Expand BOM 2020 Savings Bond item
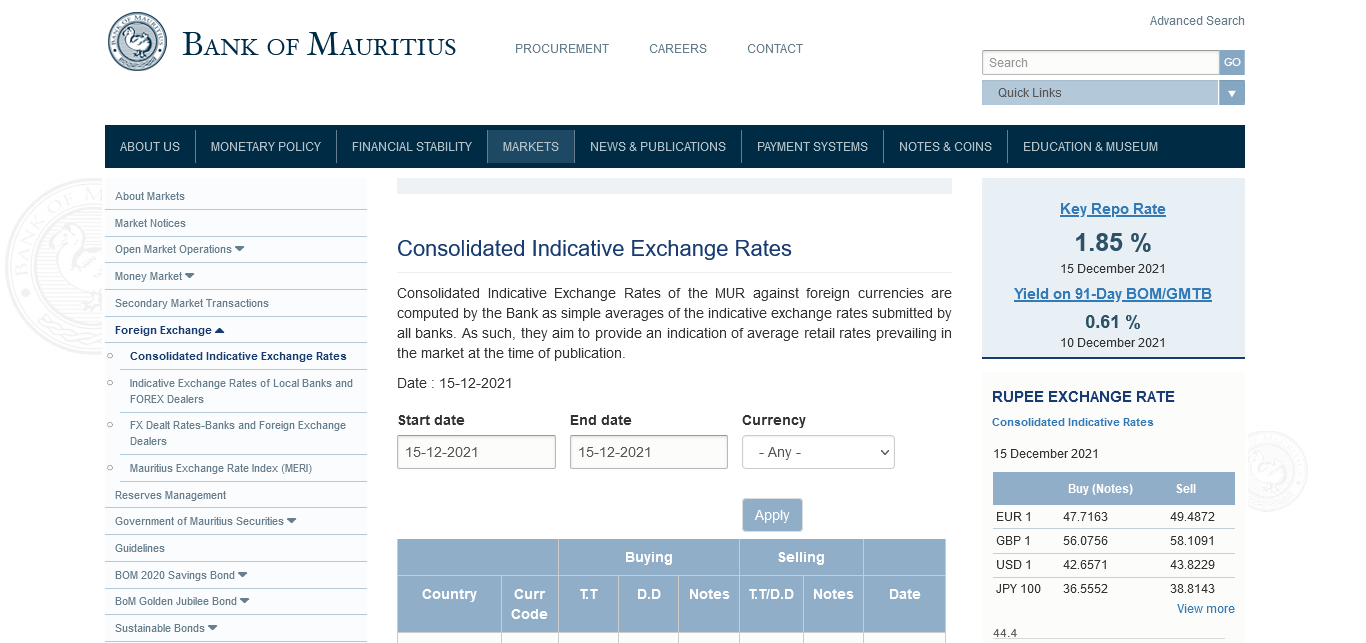Viewport: 1366px width, 643px height. pos(243,575)
